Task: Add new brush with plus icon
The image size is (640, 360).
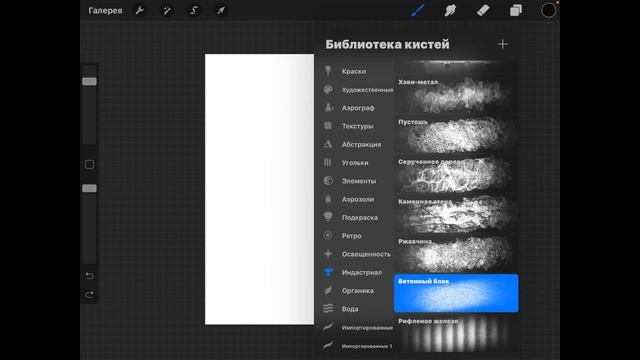Action: (503, 44)
